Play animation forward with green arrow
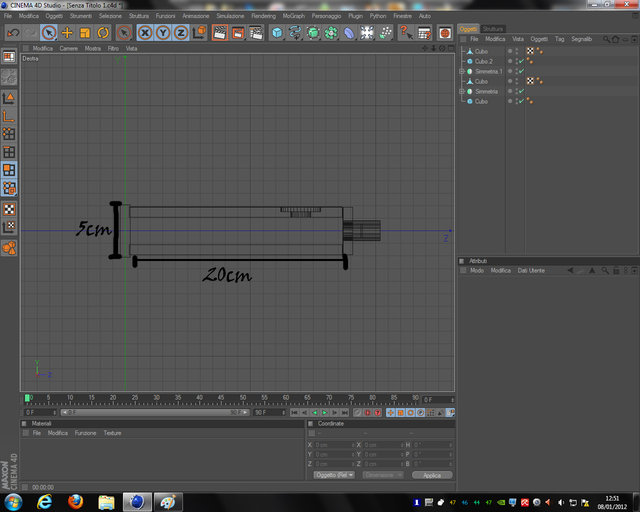This screenshot has height=512, width=640. [x=324, y=412]
